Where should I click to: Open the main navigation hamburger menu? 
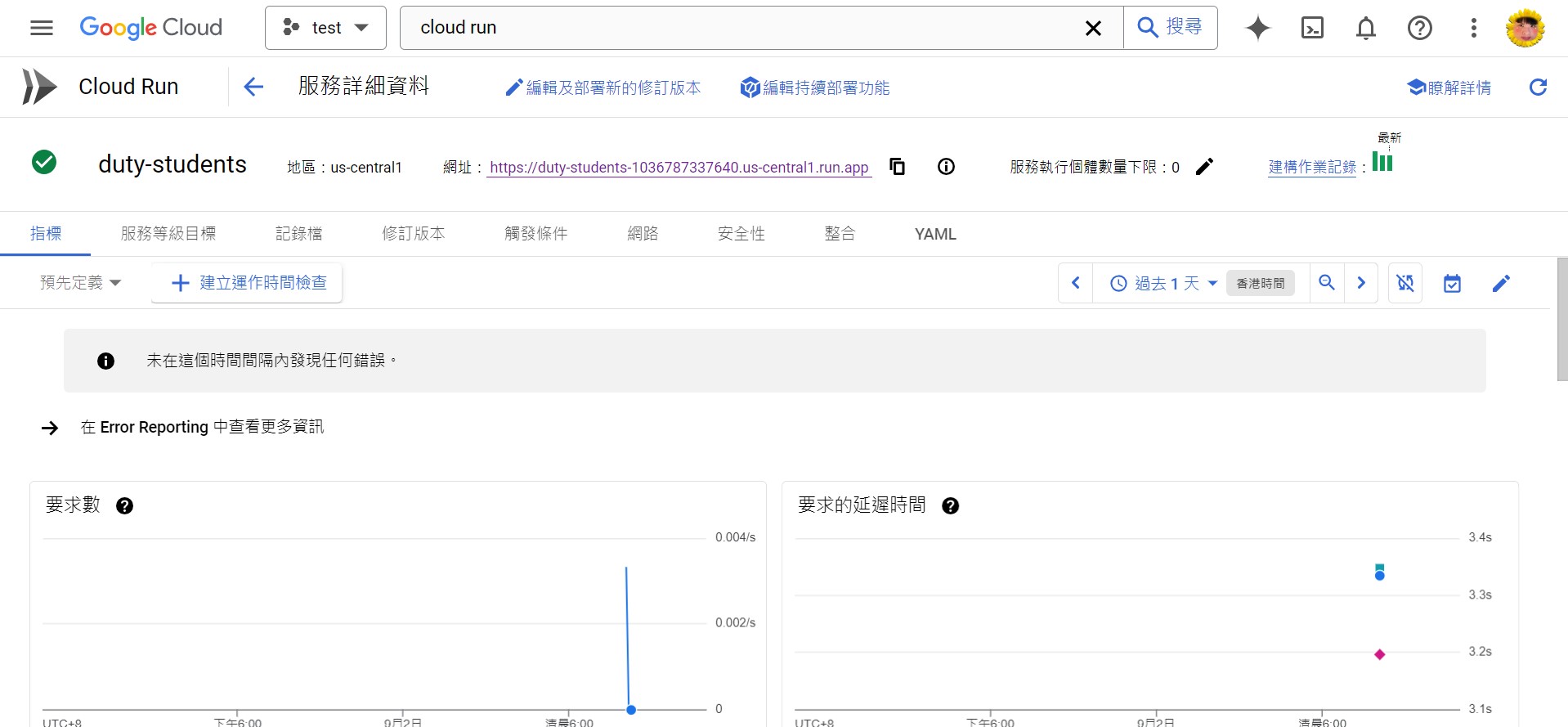42,28
